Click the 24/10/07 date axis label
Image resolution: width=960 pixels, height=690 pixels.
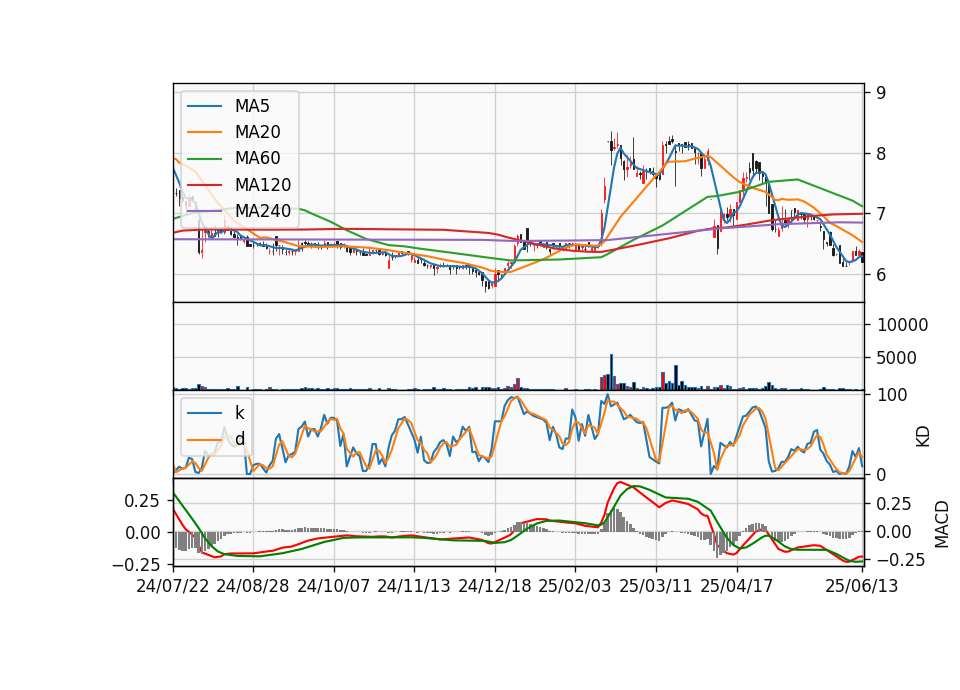click(334, 586)
